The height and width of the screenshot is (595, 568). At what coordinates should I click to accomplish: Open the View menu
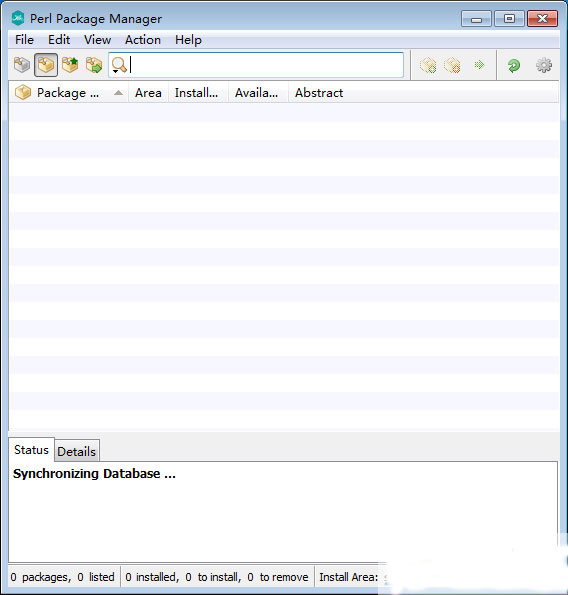98,40
